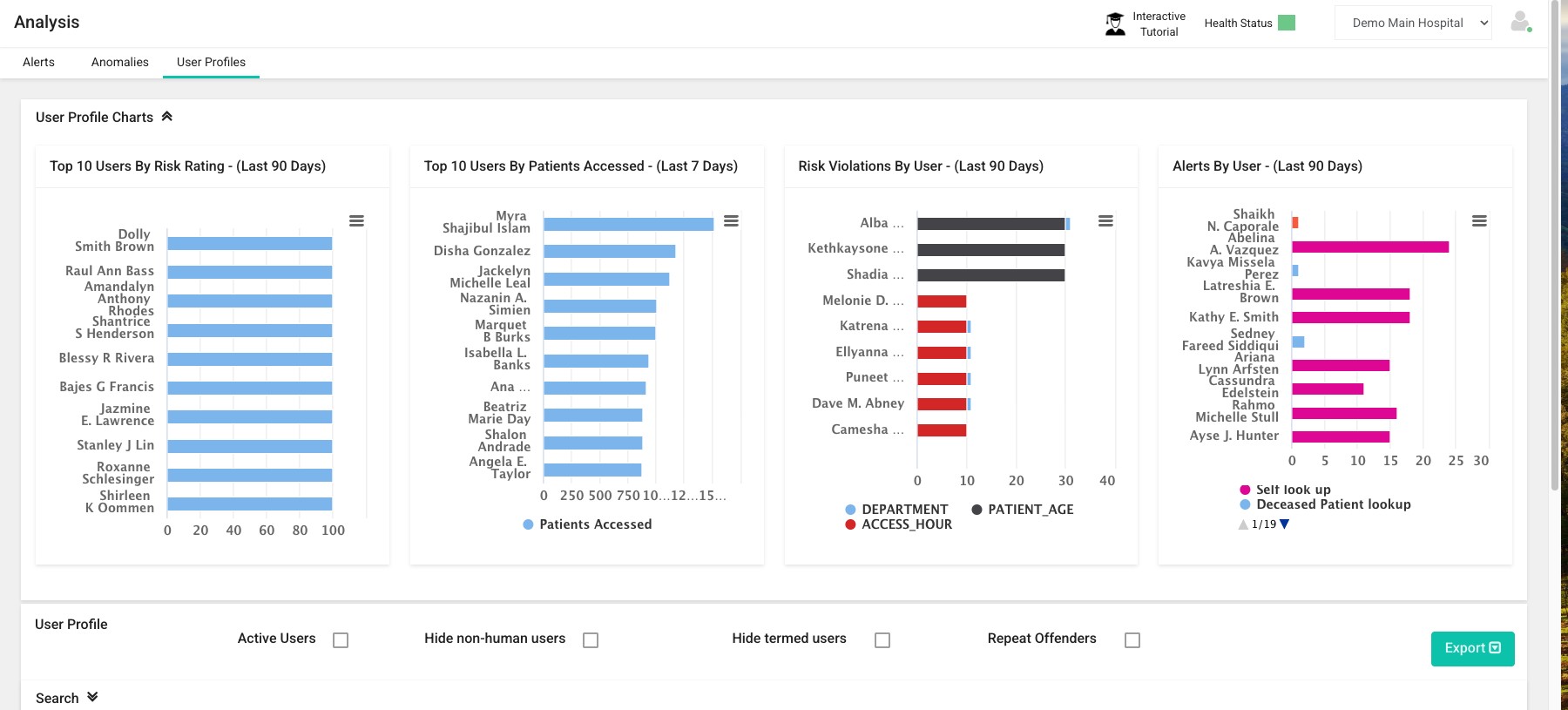Check Hide non-human users
1568x710 pixels.
(591, 640)
